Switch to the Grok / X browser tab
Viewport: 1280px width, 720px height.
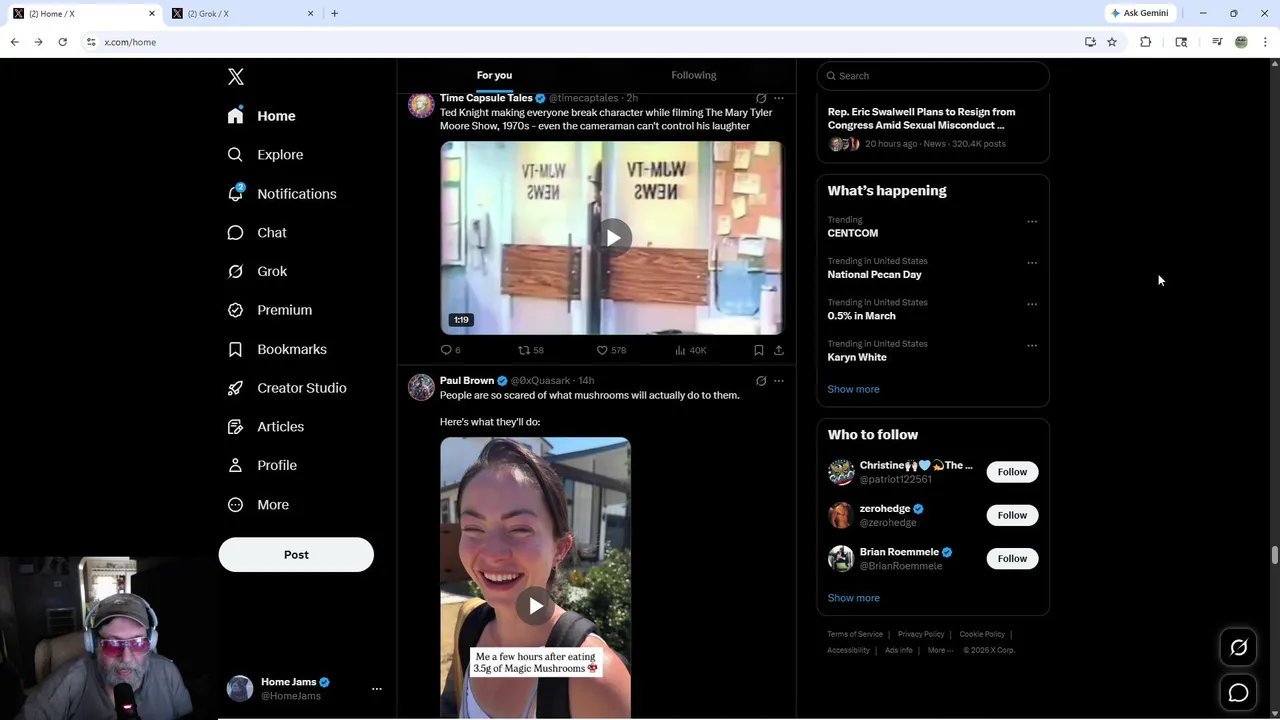tap(241, 13)
